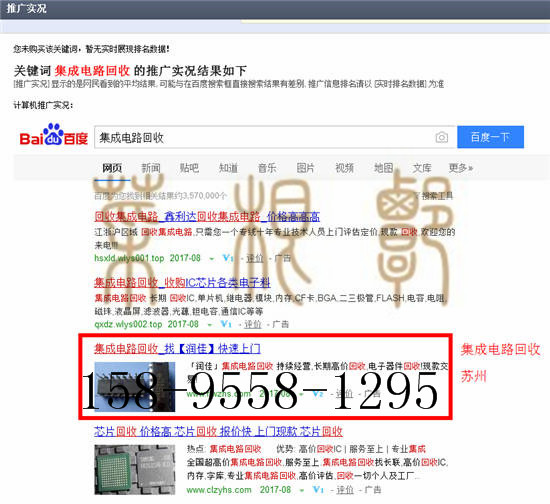Click 评价 on the hsxld.wlys001.top result
This screenshot has width=550, height=504.
pyautogui.click(x=255, y=258)
